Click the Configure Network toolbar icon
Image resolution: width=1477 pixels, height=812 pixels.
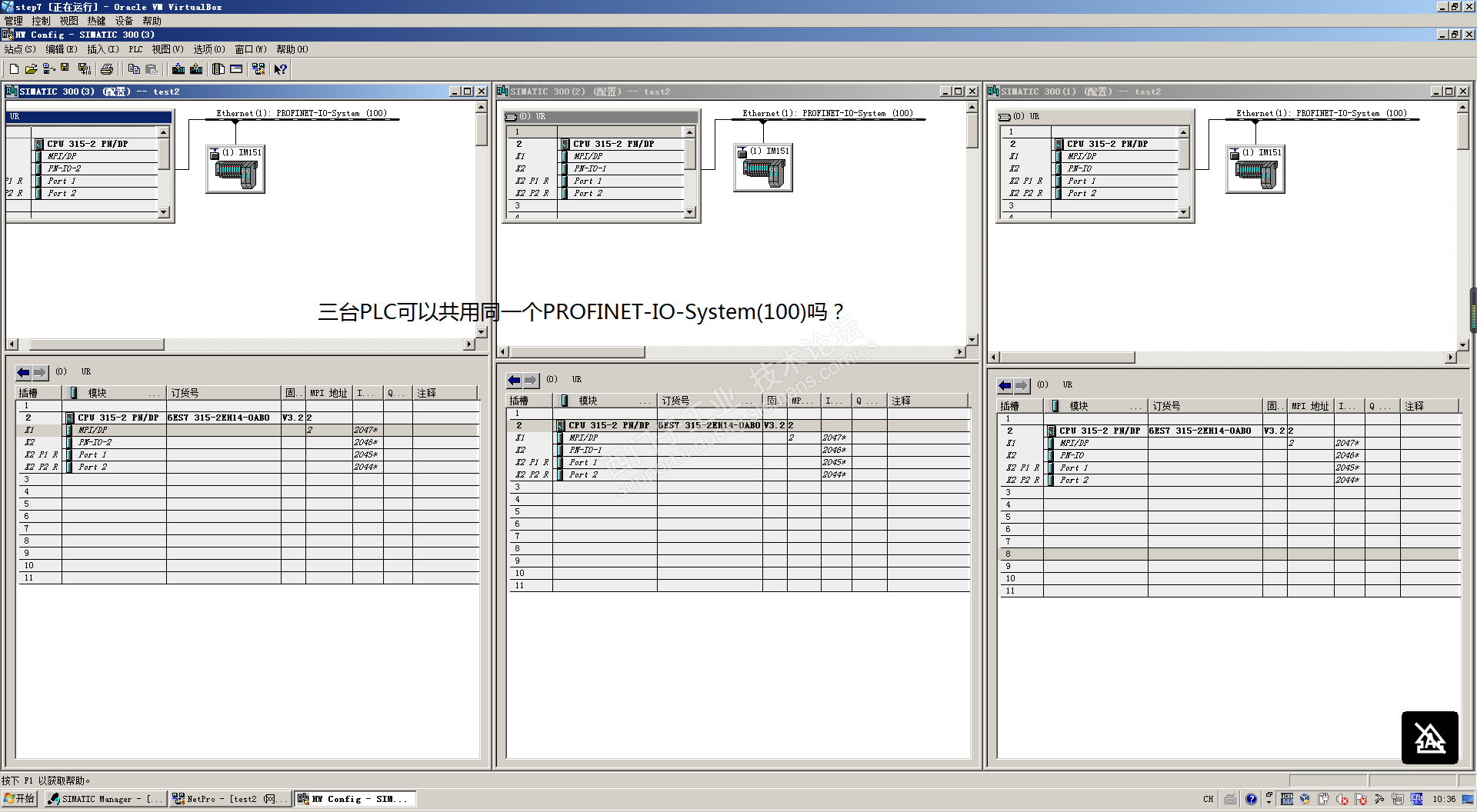coord(258,69)
